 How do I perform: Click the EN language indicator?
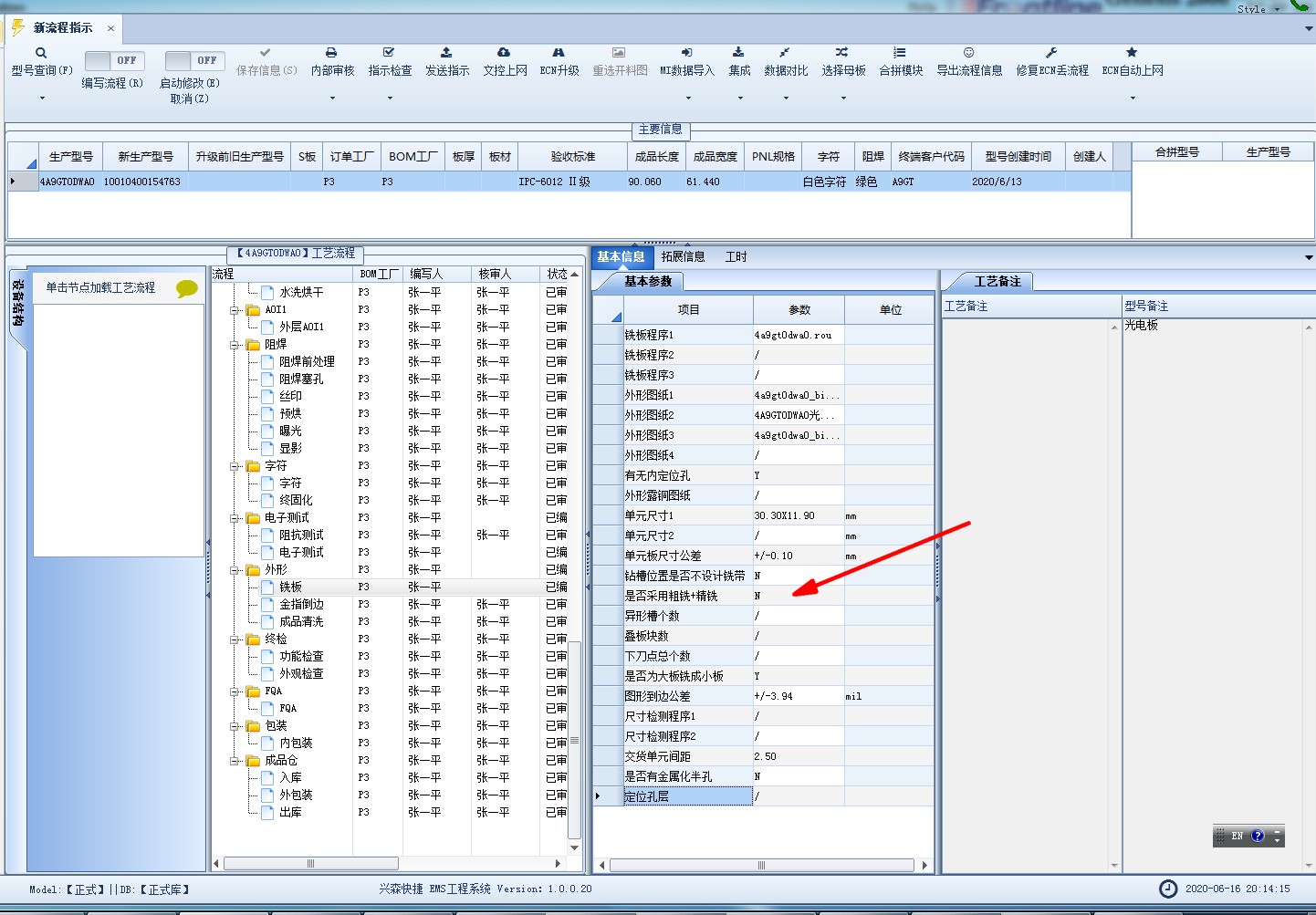coord(1237,836)
